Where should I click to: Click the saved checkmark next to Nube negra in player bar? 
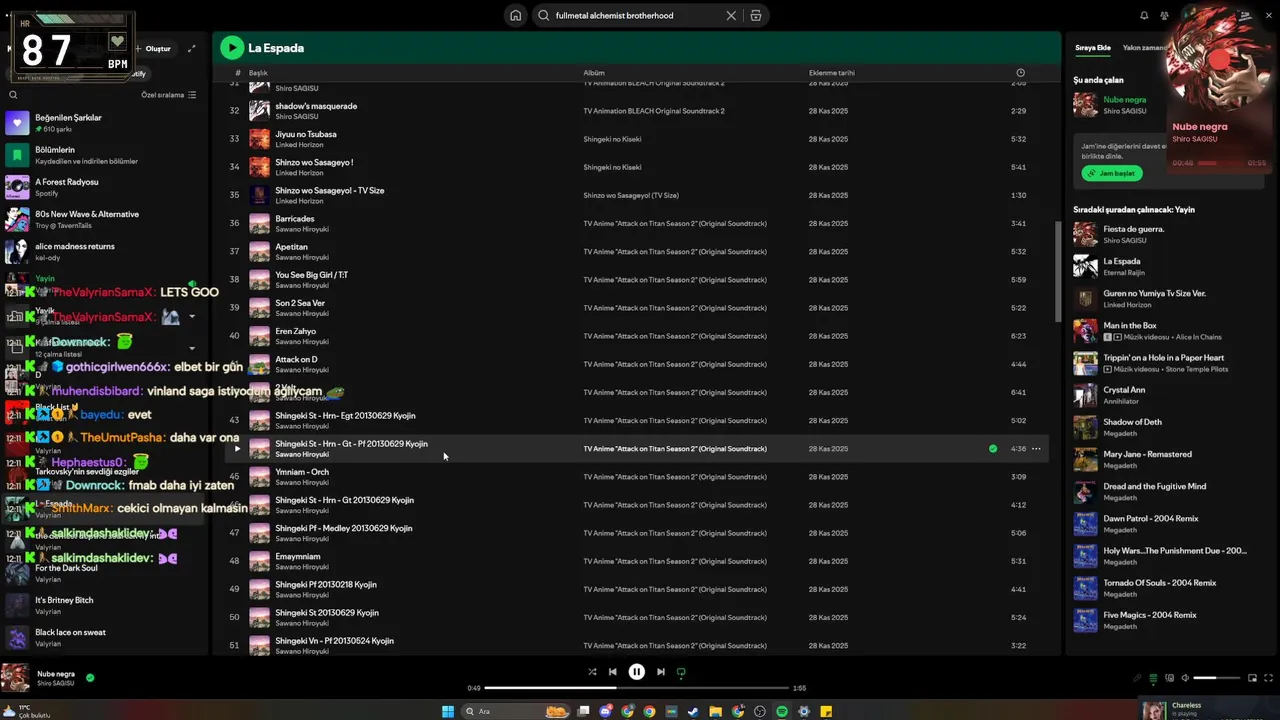coord(90,678)
